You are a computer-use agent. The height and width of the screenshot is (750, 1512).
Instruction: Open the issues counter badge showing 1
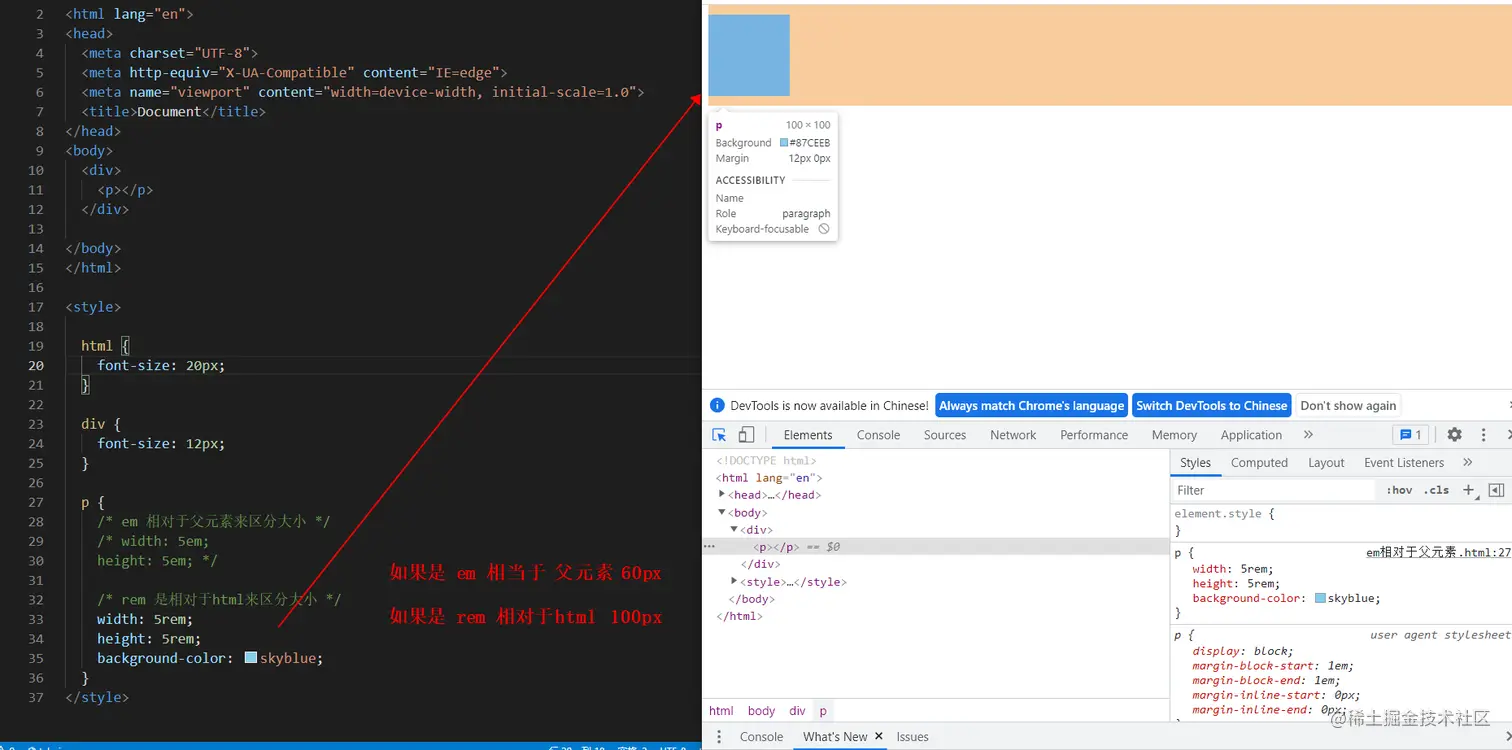1411,435
